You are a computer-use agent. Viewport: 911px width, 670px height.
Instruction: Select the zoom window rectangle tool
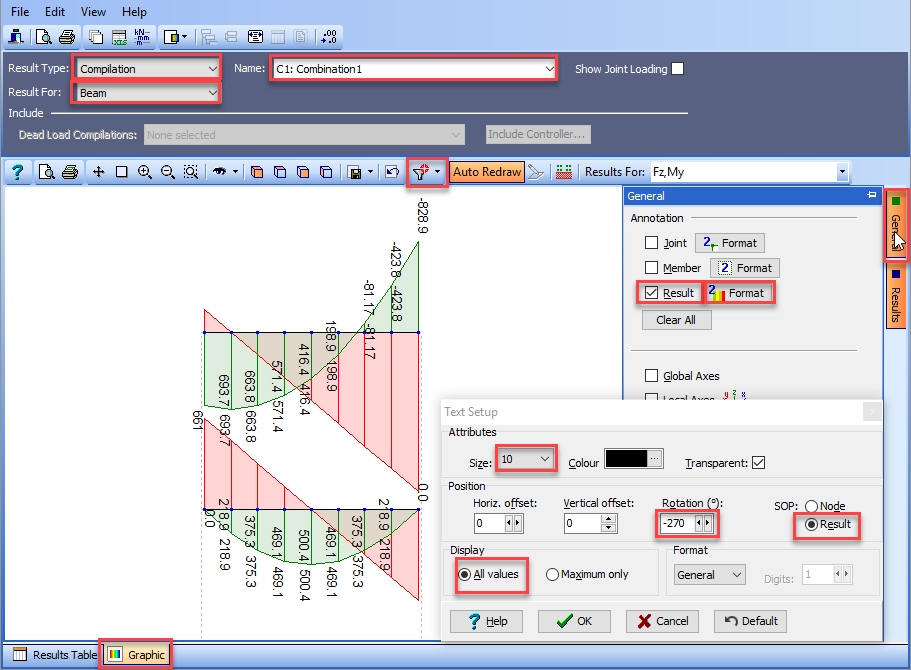click(x=121, y=172)
